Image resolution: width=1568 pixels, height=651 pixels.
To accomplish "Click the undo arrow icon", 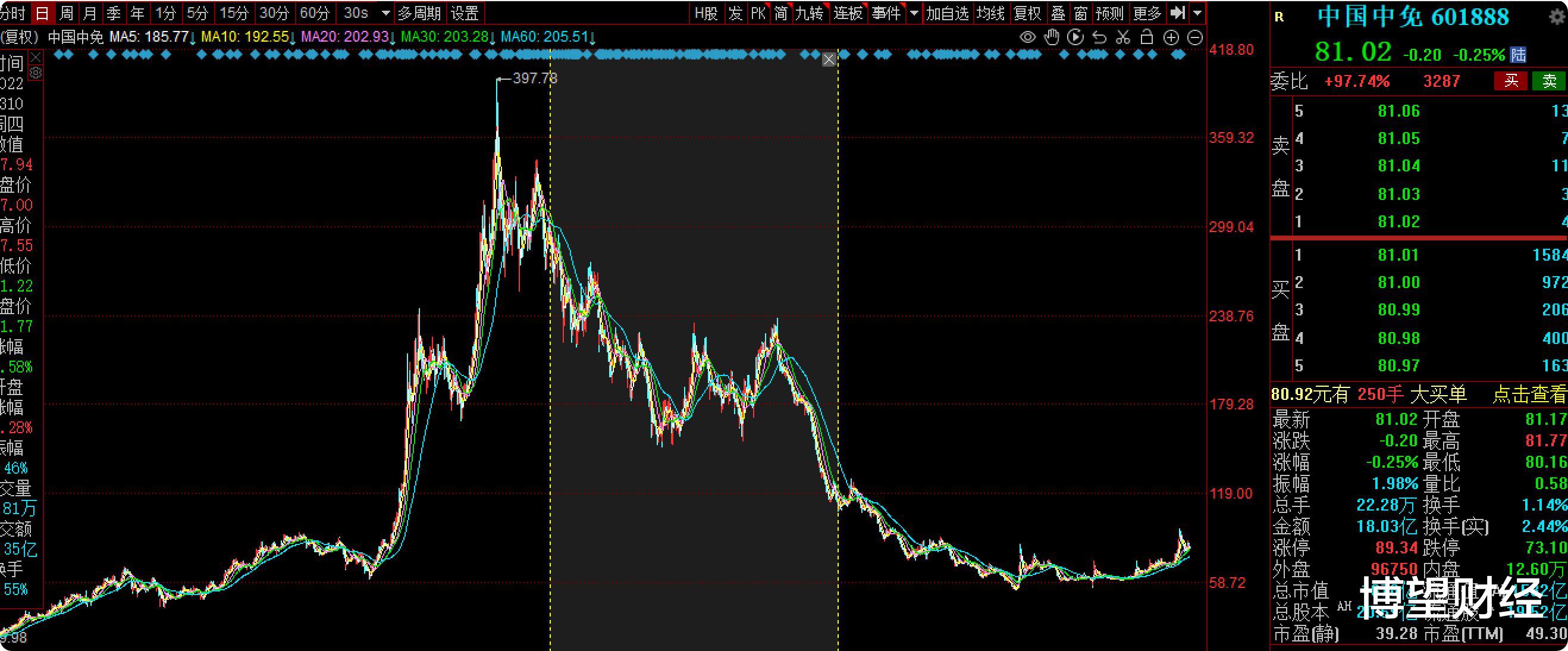I will [1099, 37].
